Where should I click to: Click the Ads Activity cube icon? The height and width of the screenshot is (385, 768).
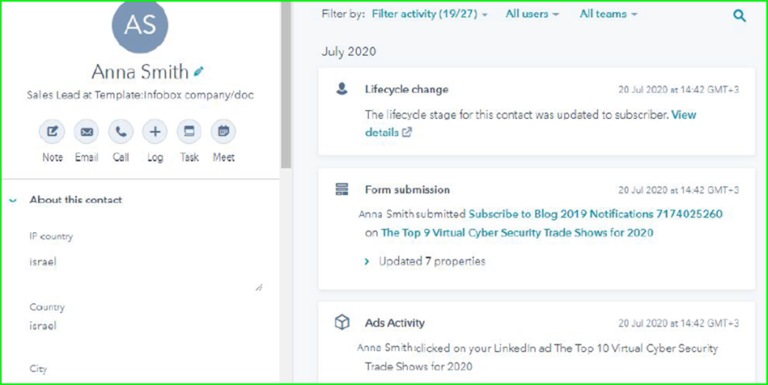pyautogui.click(x=342, y=322)
